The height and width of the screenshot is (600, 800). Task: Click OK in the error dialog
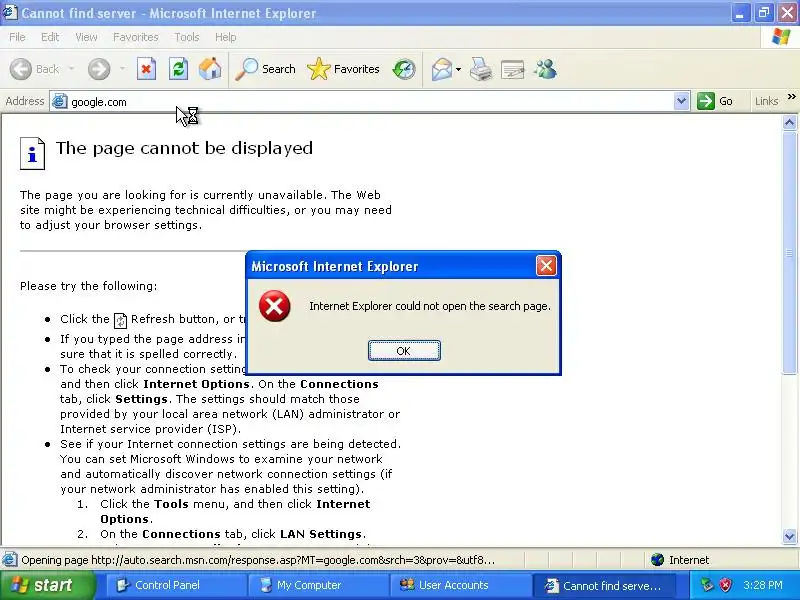click(x=404, y=351)
